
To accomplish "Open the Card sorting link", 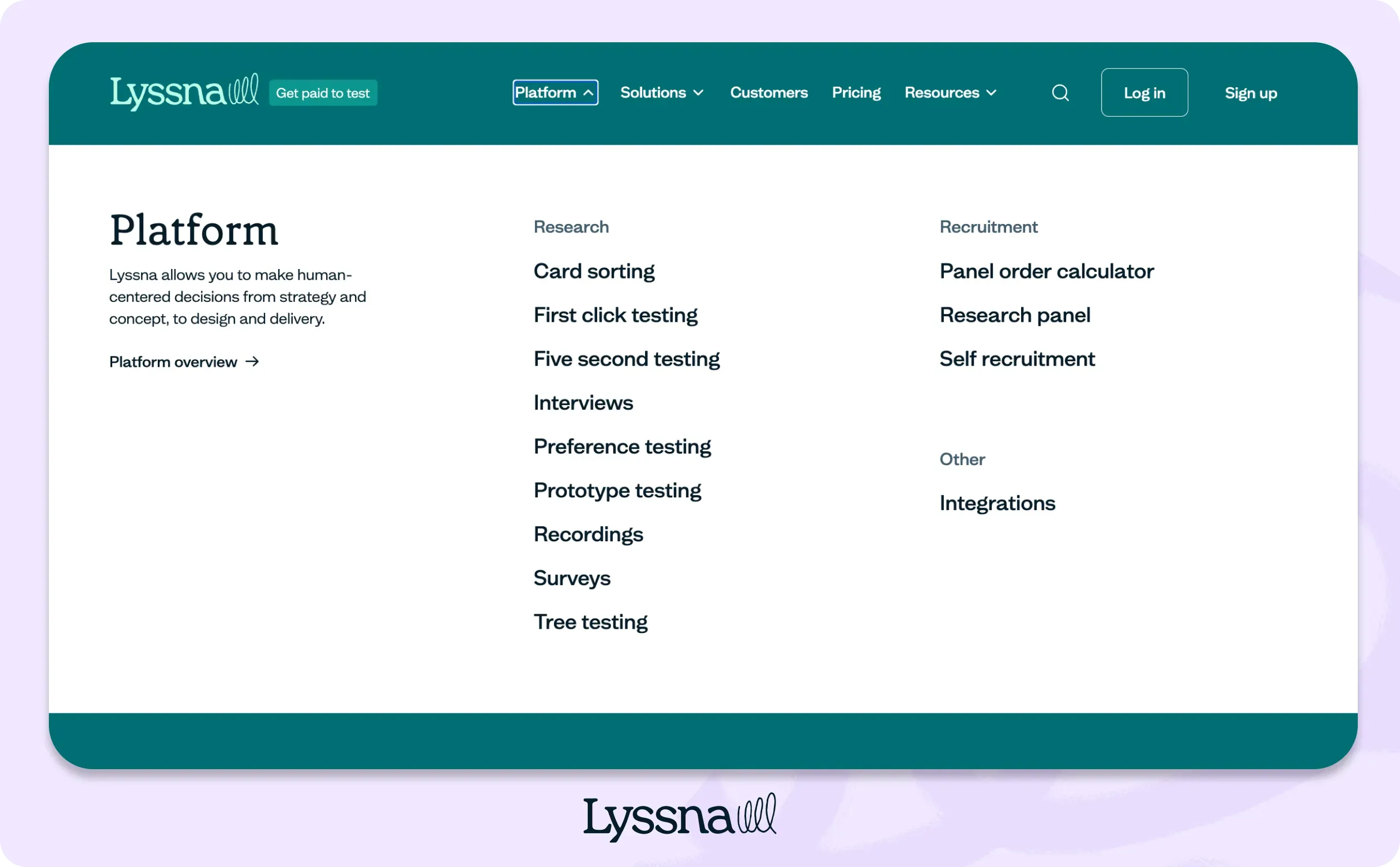I will pos(594,271).
